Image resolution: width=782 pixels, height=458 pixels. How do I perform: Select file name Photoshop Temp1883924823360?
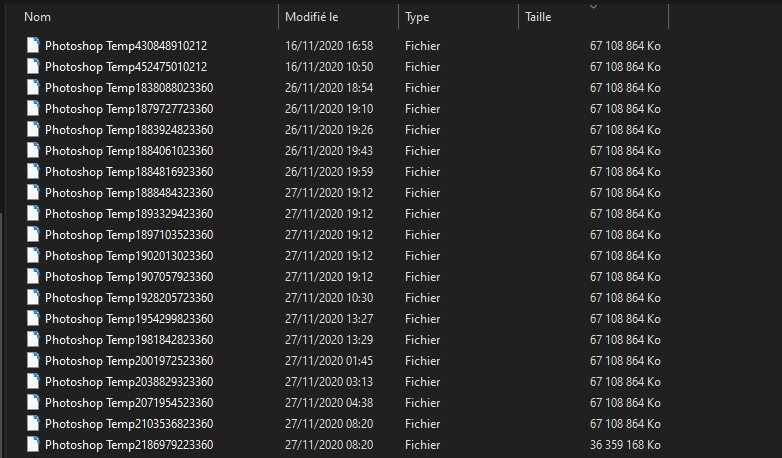tap(129, 130)
